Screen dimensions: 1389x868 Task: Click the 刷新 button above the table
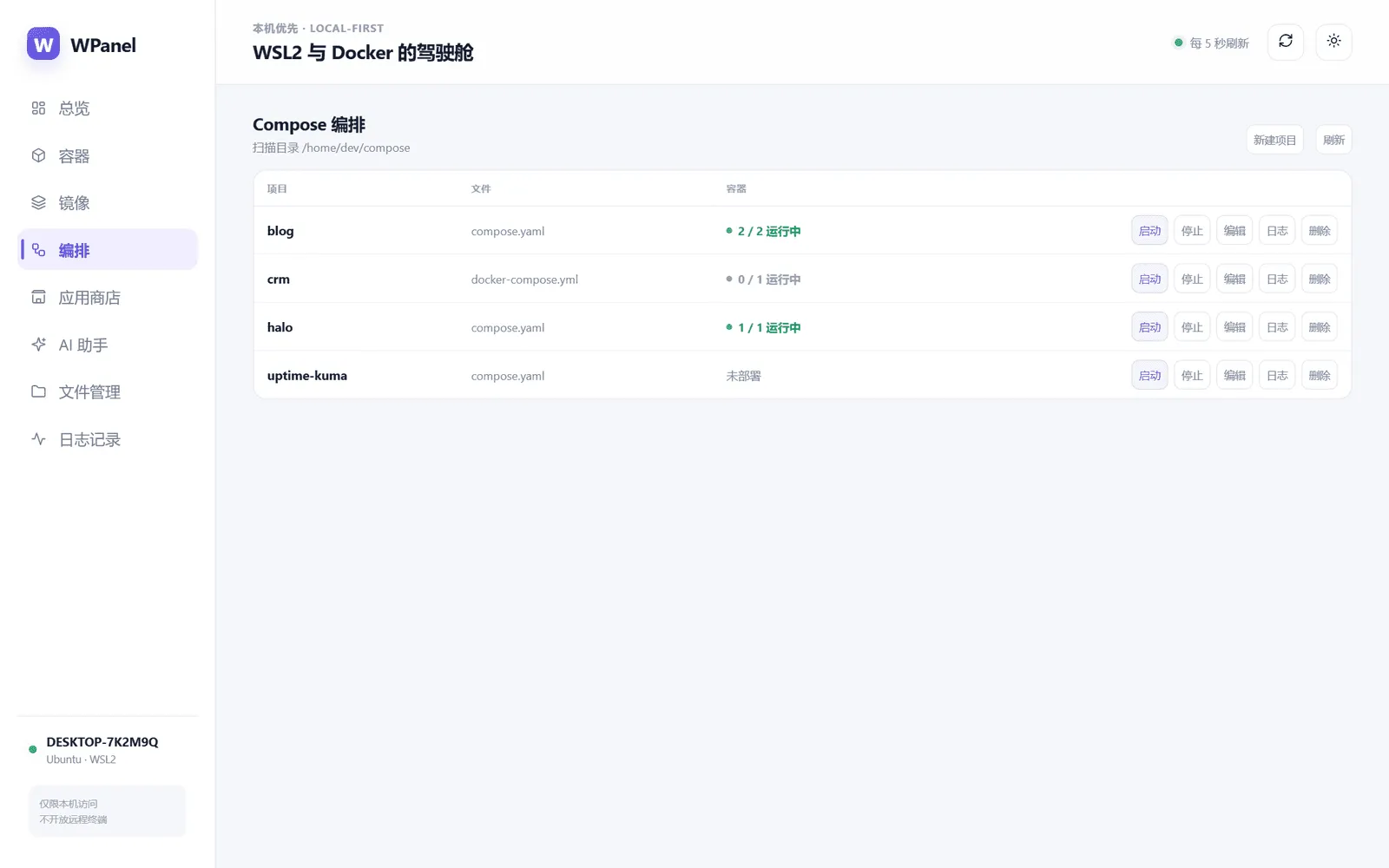point(1333,140)
